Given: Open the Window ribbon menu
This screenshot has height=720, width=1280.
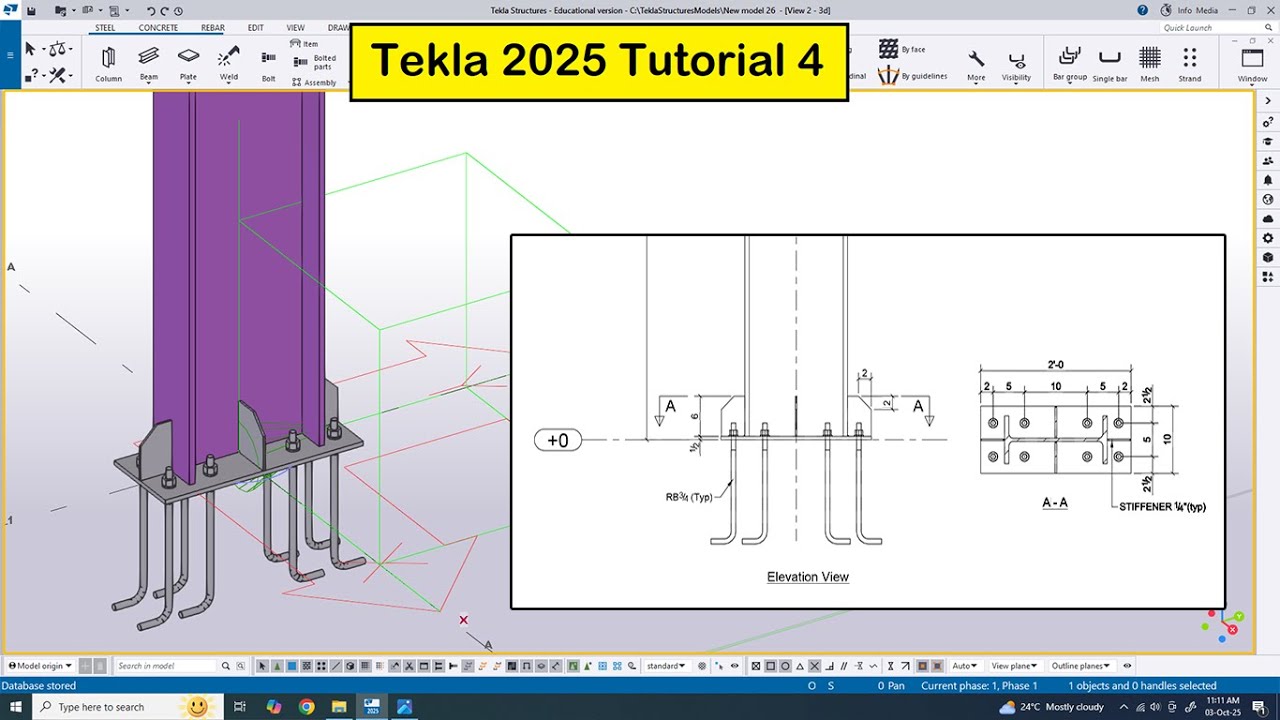Looking at the screenshot, I should (1252, 65).
